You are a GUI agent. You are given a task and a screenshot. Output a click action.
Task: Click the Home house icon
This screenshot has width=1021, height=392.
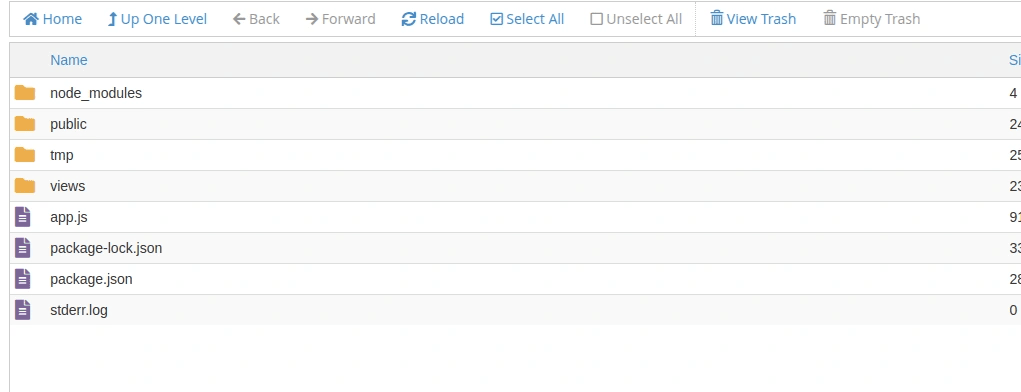pos(31,19)
